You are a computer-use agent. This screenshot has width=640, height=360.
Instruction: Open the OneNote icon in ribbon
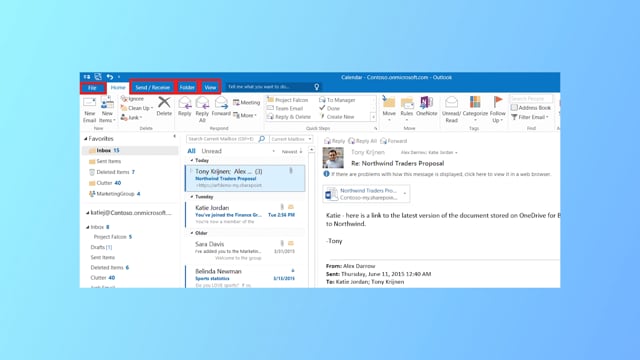coord(427,103)
